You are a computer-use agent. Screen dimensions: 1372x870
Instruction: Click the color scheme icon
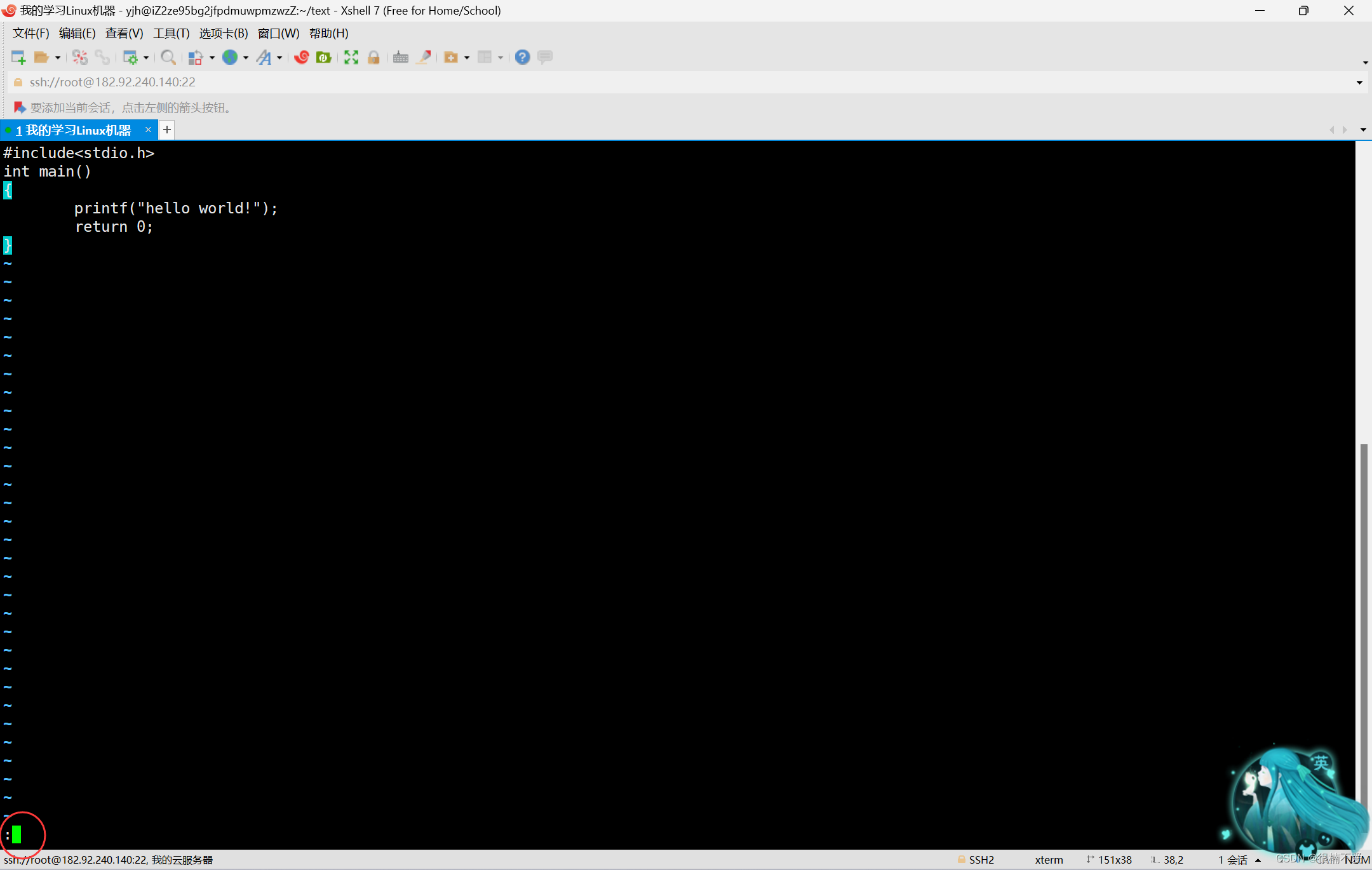(x=196, y=58)
